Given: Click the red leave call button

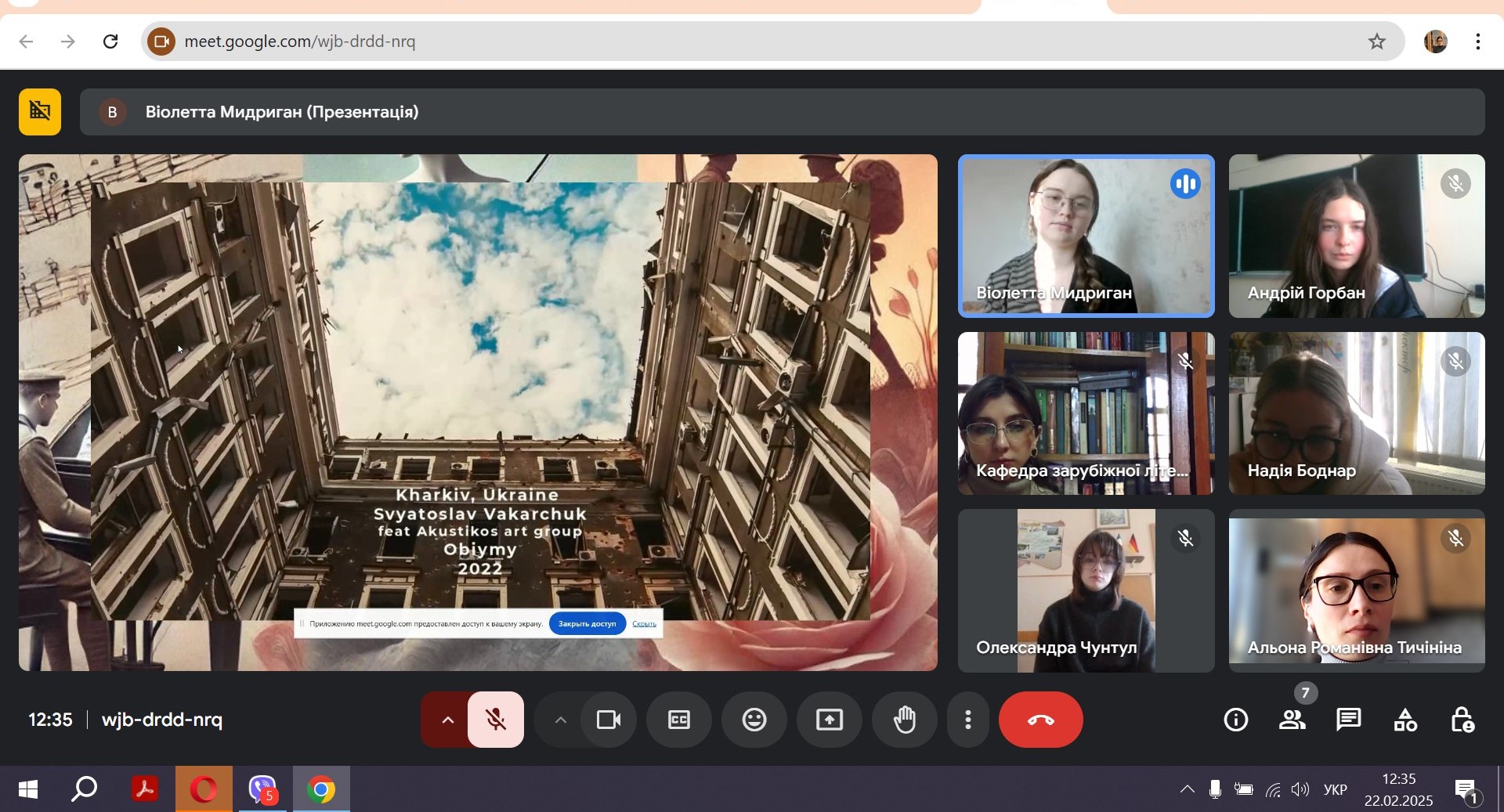Looking at the screenshot, I should 1040,720.
